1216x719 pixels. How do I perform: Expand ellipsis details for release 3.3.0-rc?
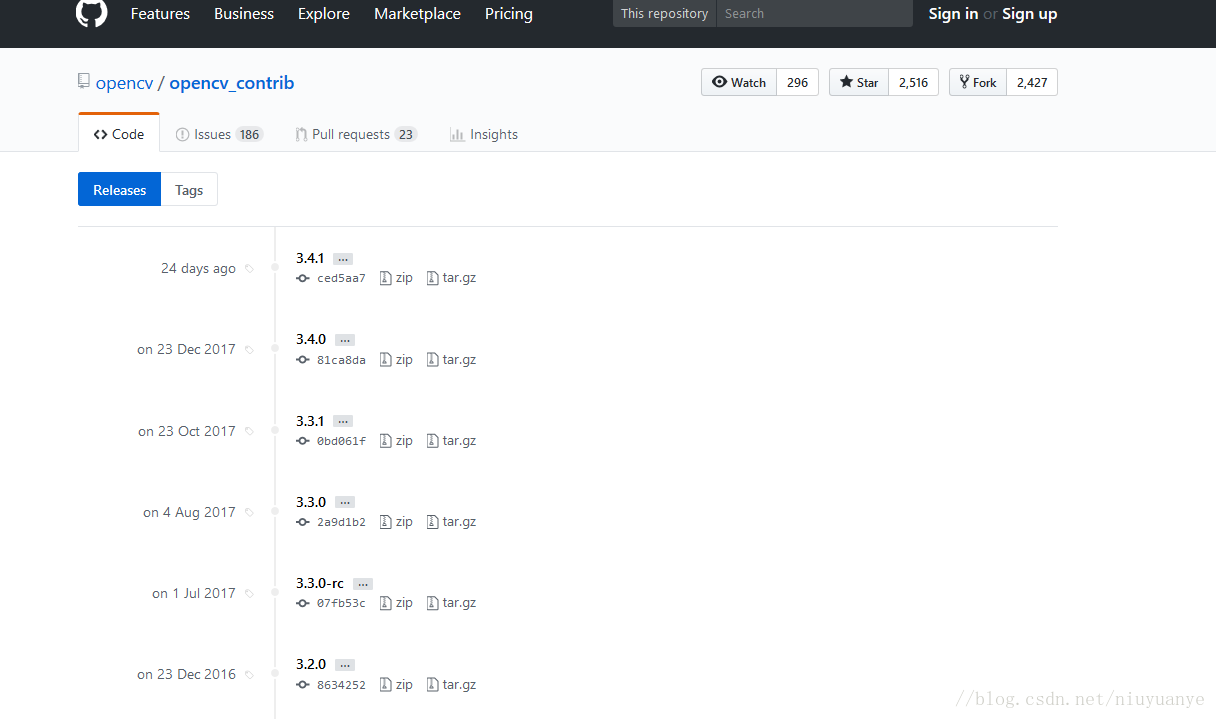tap(363, 584)
